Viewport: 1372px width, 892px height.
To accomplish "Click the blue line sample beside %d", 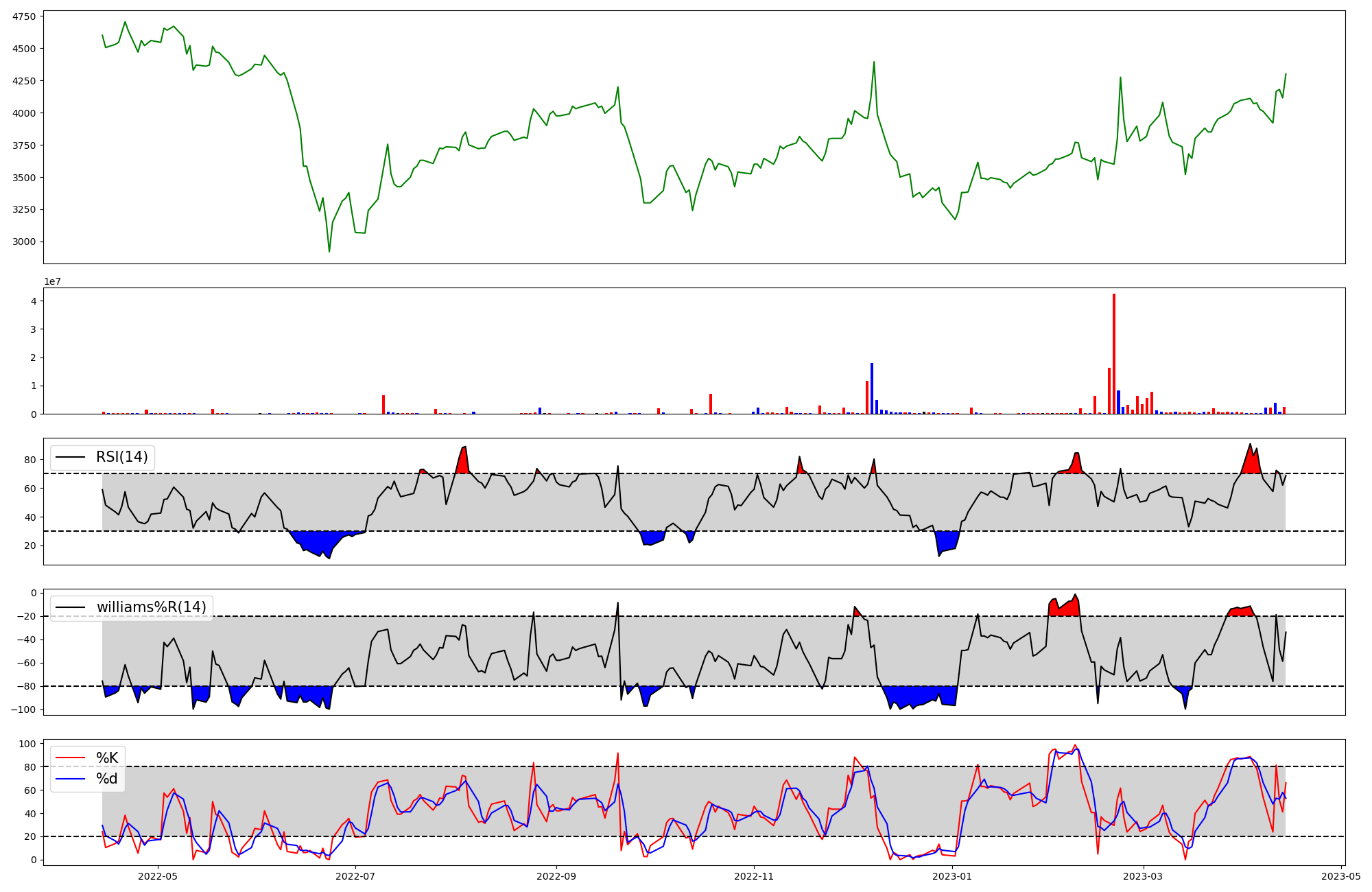I will pos(70,779).
